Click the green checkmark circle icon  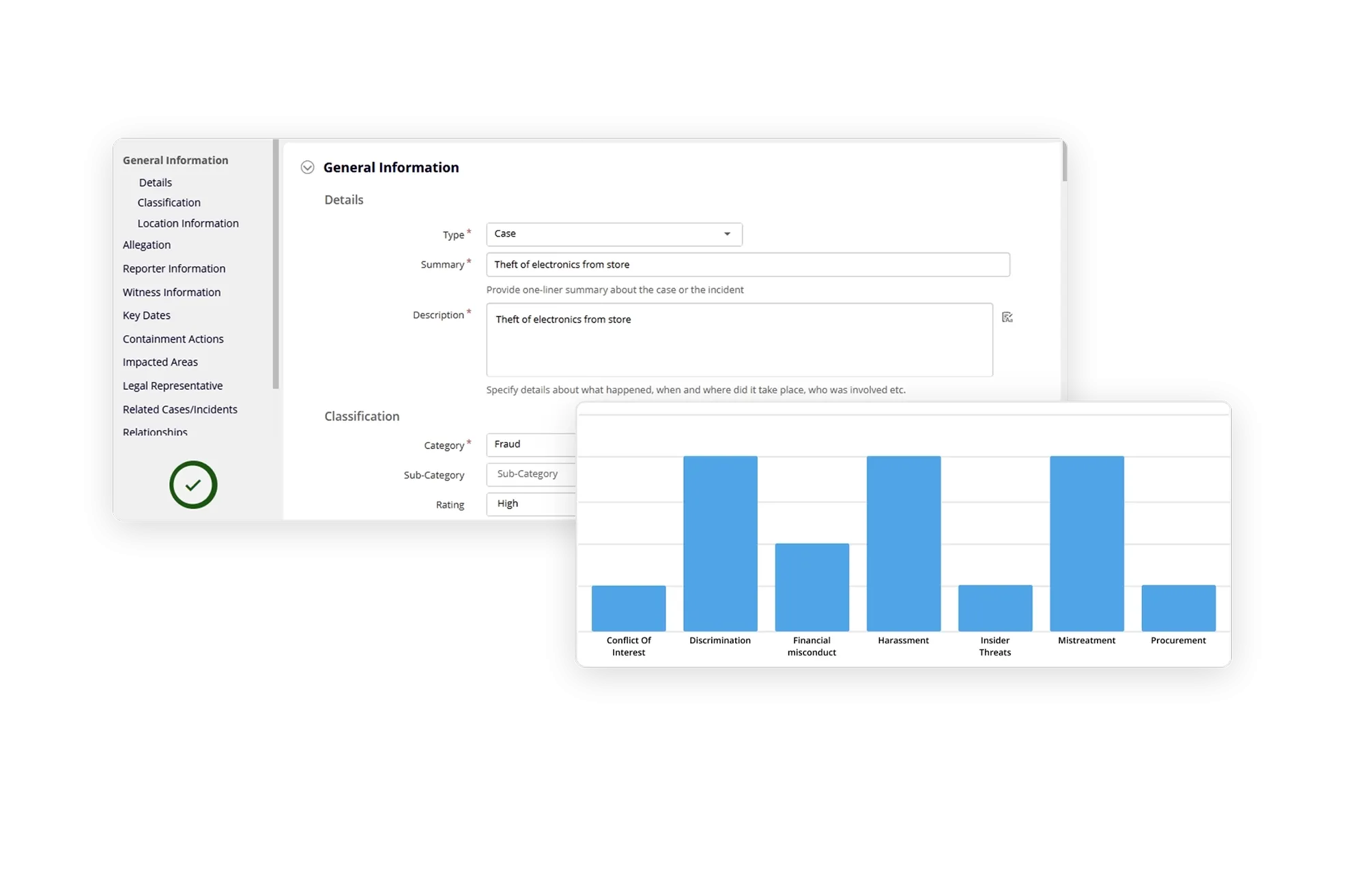[193, 485]
